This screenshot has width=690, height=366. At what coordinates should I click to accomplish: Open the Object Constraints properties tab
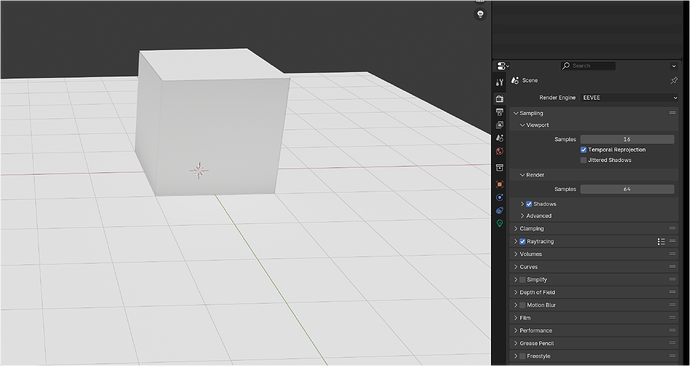499,210
